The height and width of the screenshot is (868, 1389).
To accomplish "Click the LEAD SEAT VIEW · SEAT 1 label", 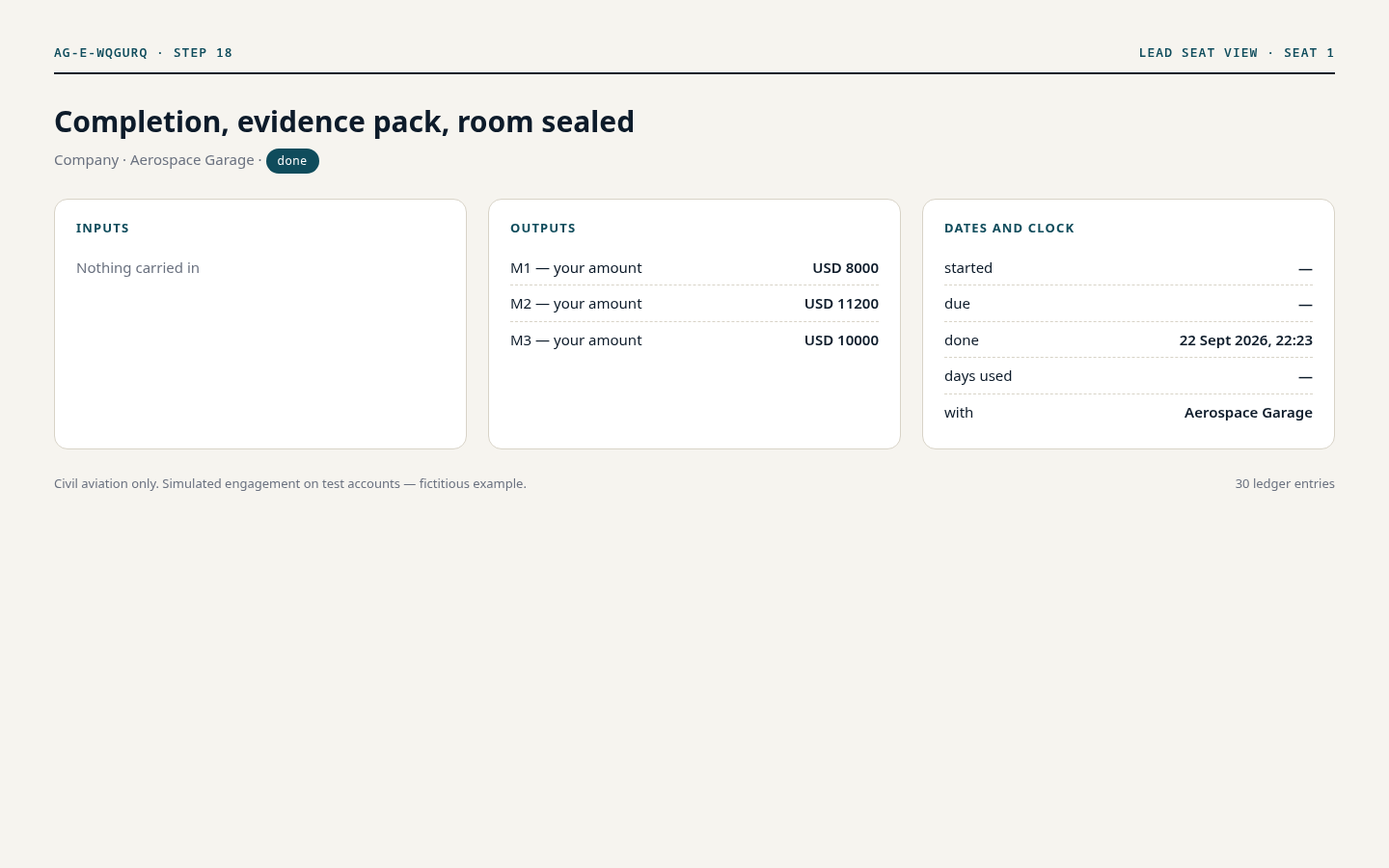I will (x=1237, y=53).
